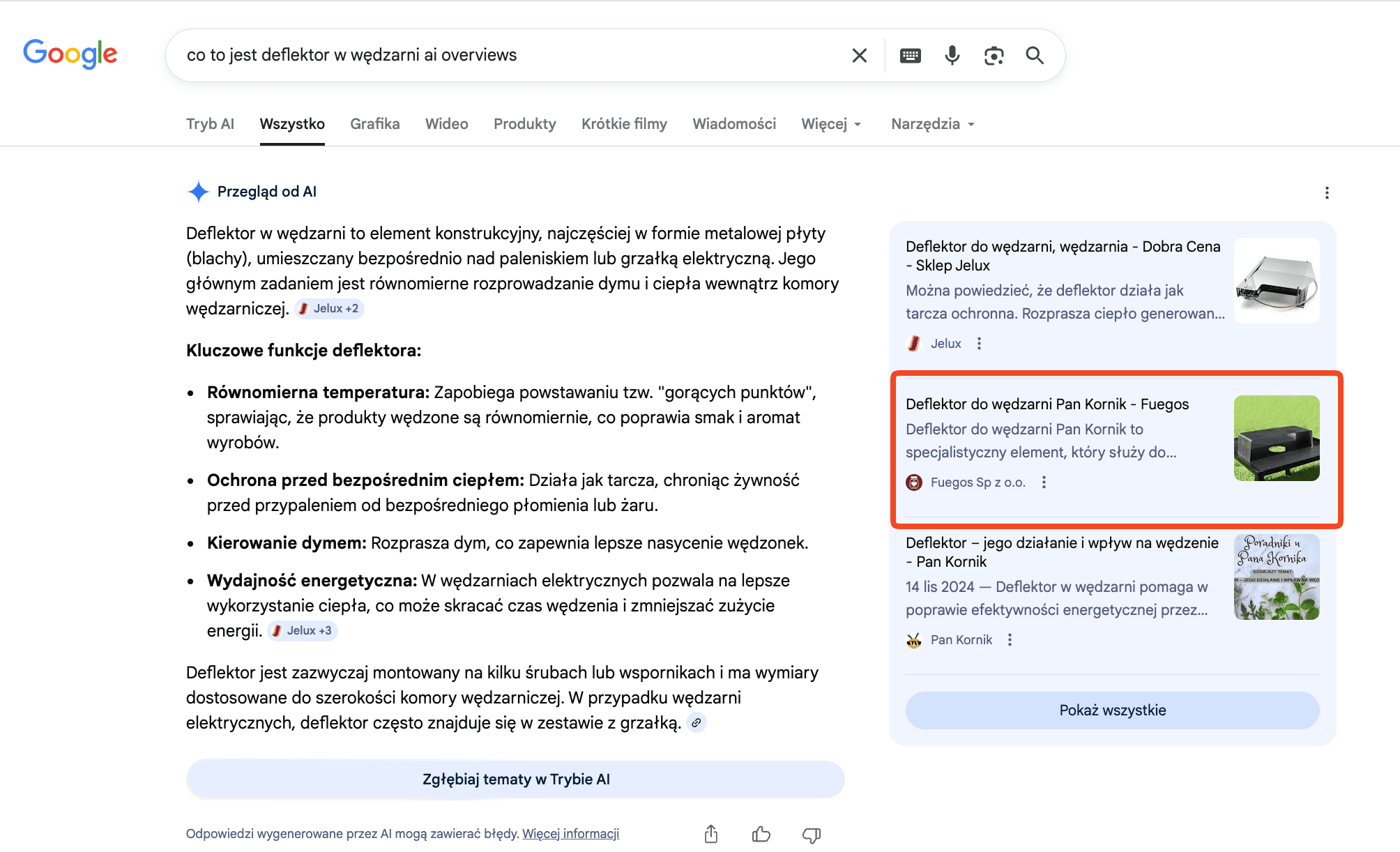Give thumbs up to the AI overview
This screenshot has height=852, width=1400.
[x=761, y=833]
